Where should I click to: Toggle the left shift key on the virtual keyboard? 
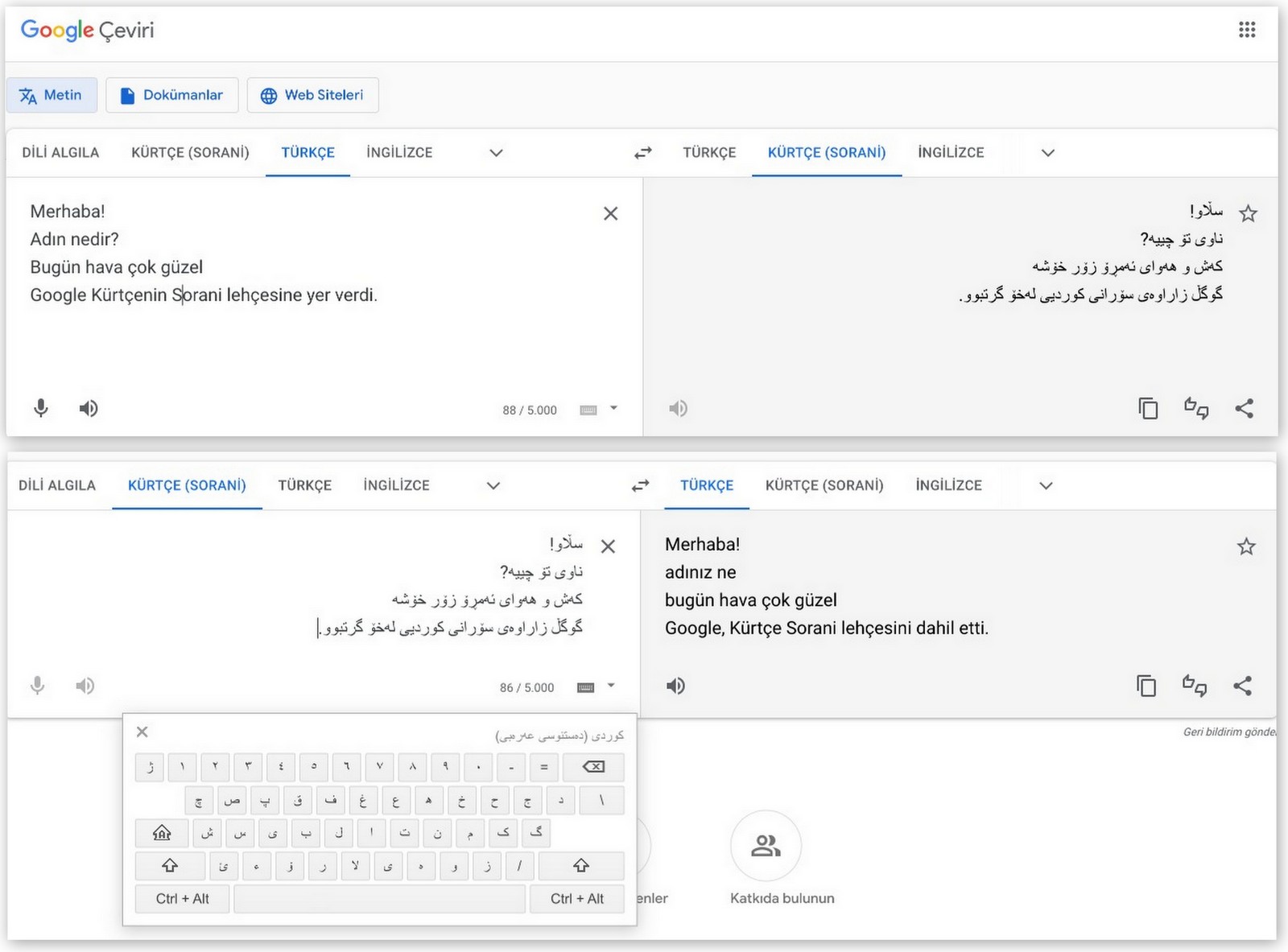[170, 866]
